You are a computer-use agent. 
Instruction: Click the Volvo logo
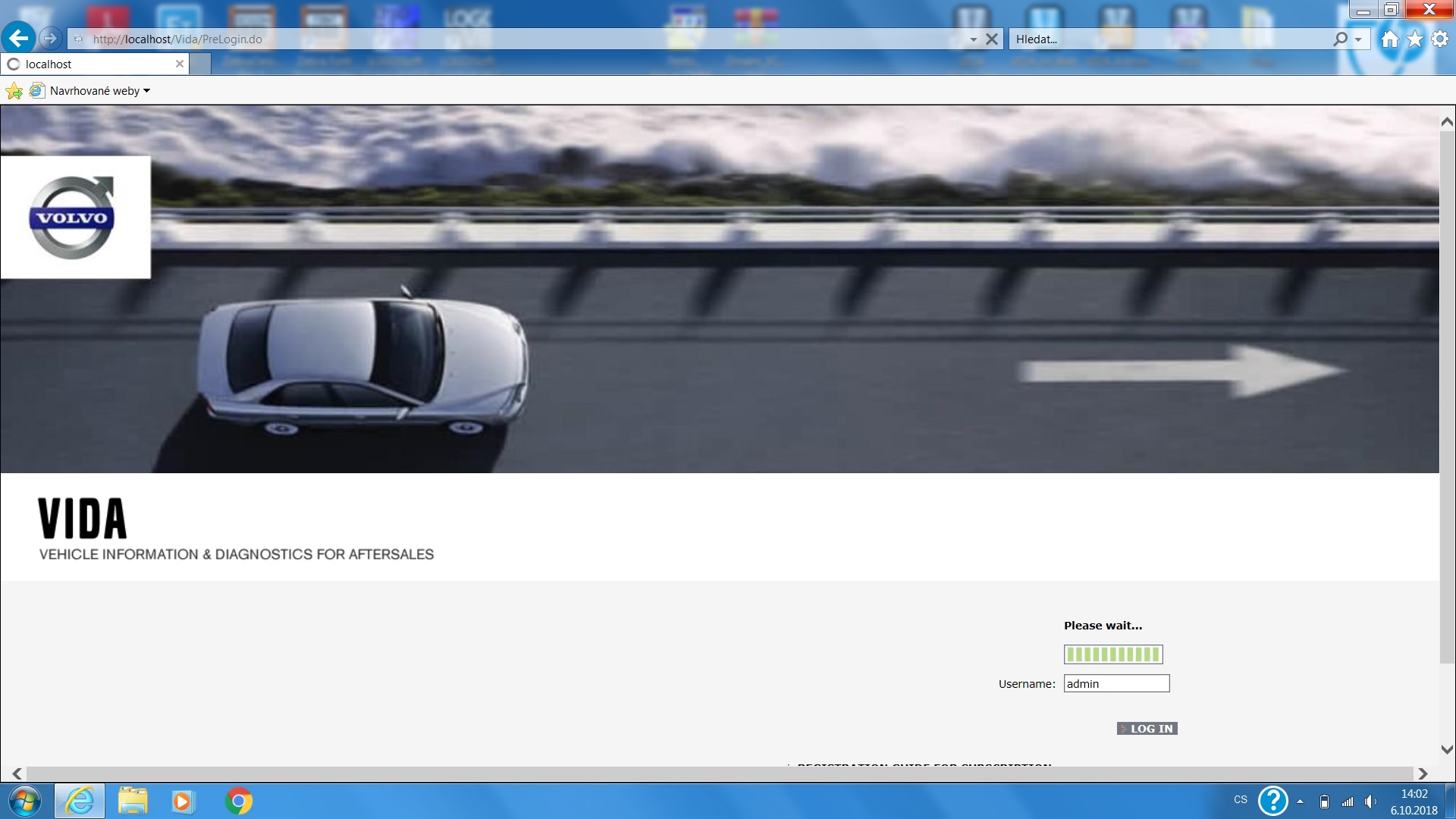[x=72, y=218]
